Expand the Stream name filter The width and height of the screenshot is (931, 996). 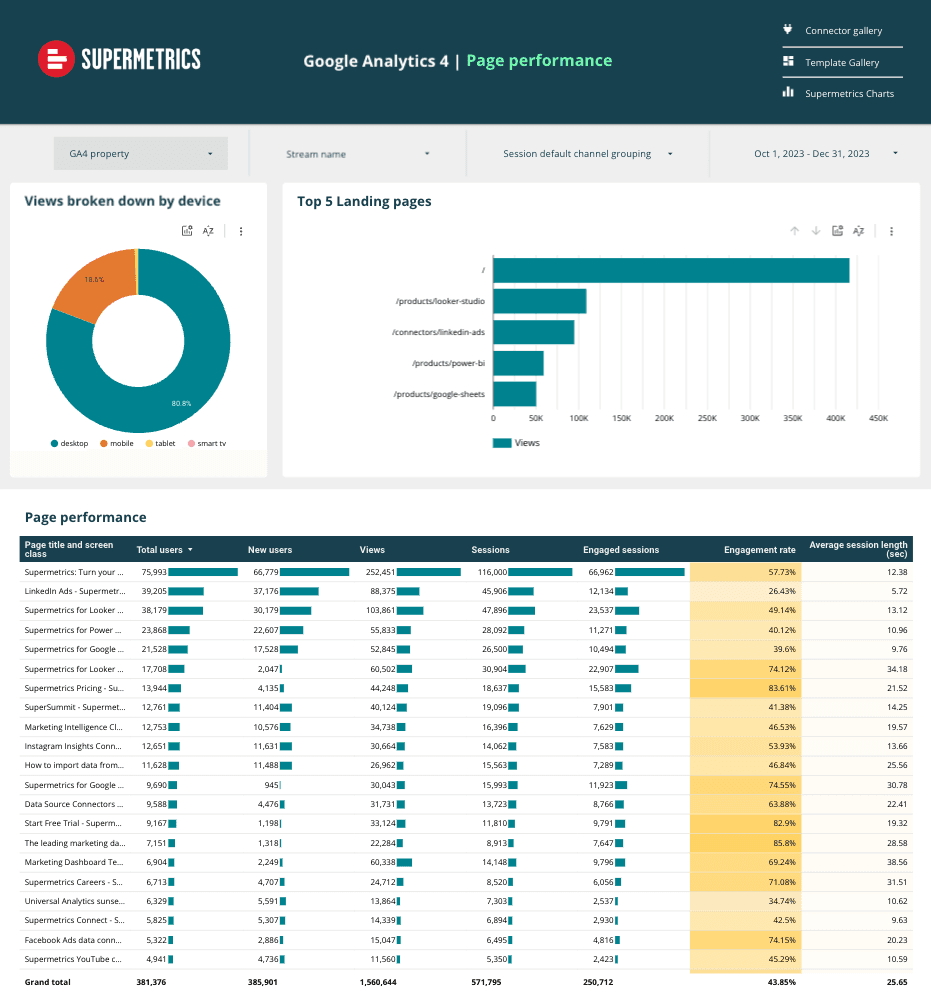[357, 154]
